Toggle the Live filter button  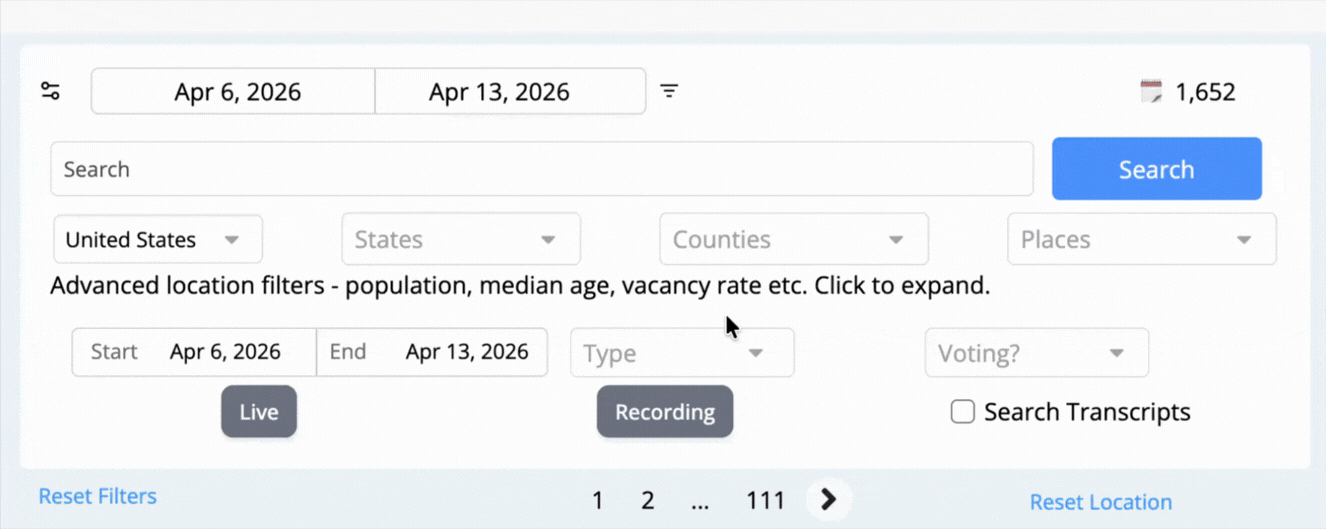click(x=259, y=412)
